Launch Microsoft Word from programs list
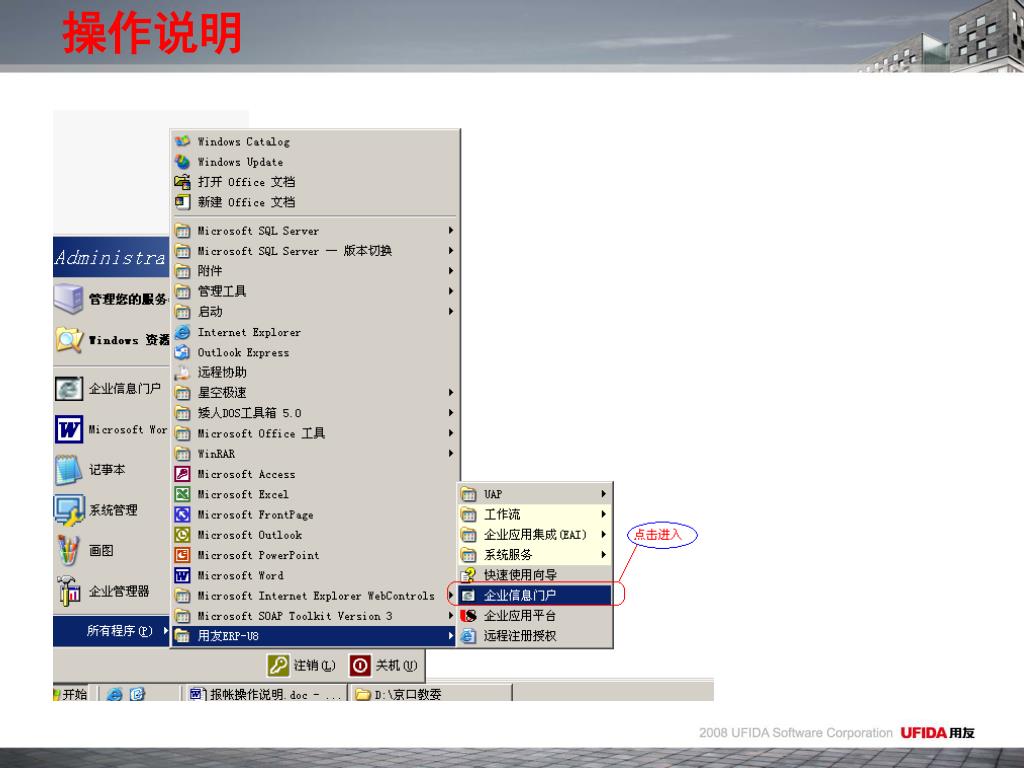The image size is (1024, 768). [x=315, y=575]
